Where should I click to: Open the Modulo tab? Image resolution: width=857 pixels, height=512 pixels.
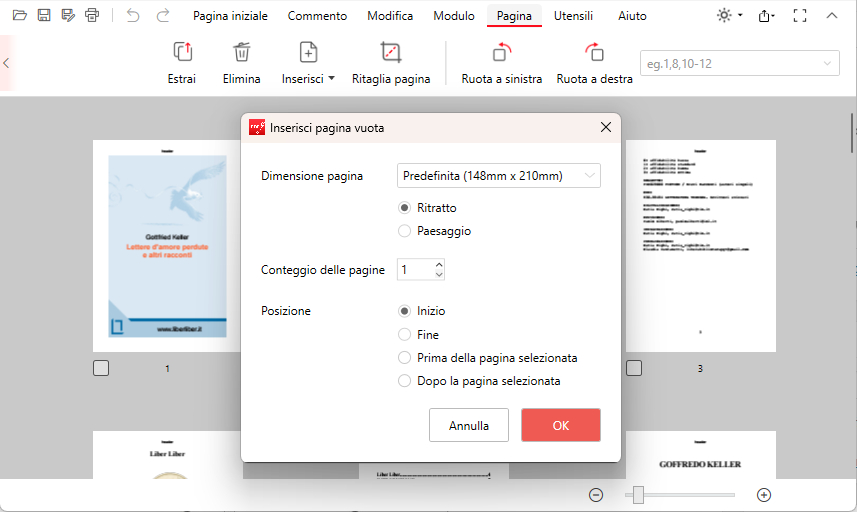coord(454,16)
